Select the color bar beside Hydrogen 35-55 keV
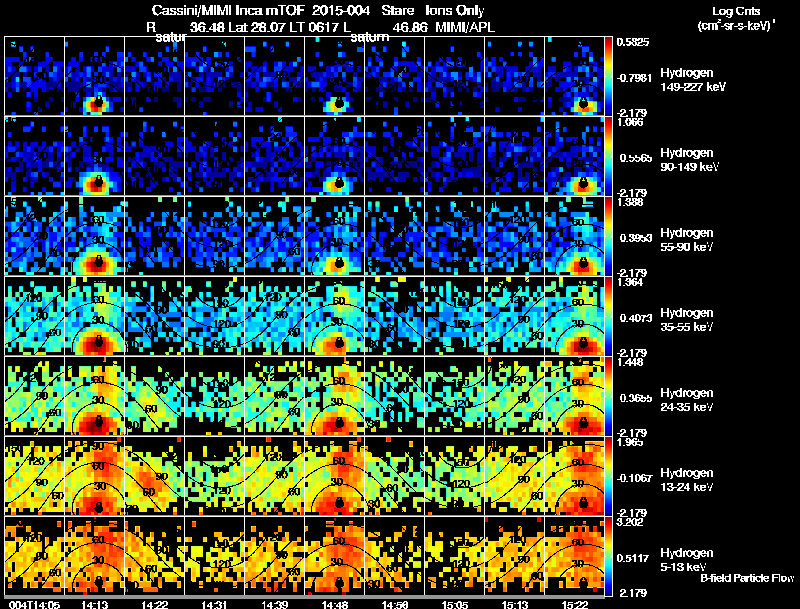 [x=608, y=316]
